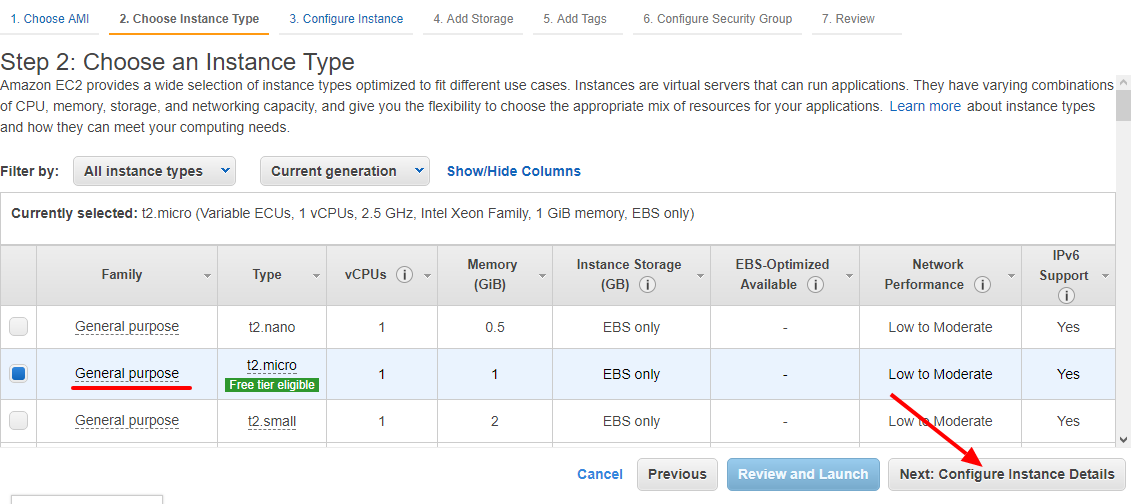Image resolution: width=1139 pixels, height=504 pixels.
Task: Go to the 7. Review tab
Action: coord(848,19)
